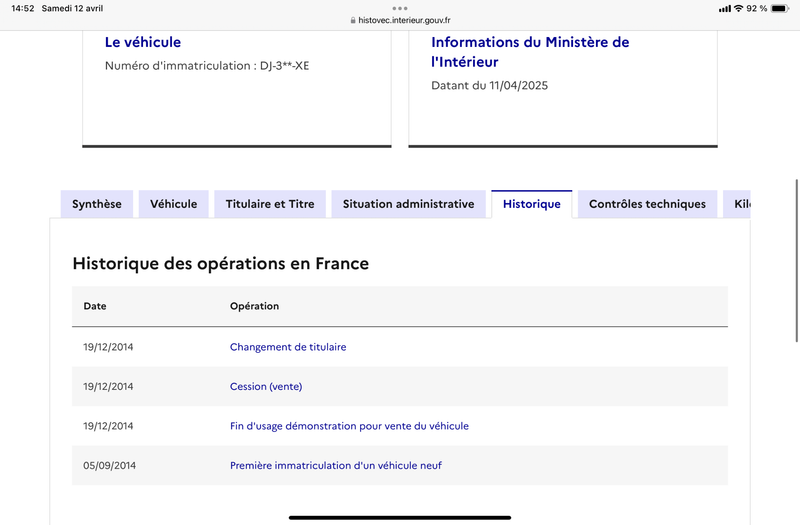Tap the three-dot multitasking icon
Viewport: 800px width, 525px height.
(400, 8)
